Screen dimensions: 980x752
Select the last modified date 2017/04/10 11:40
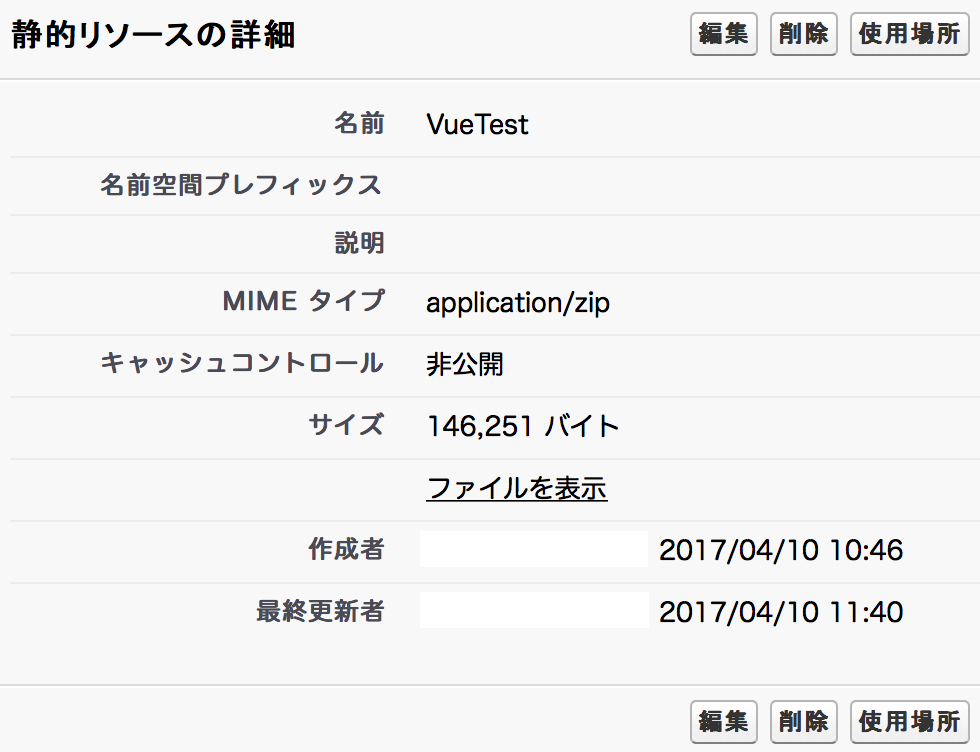click(781, 612)
